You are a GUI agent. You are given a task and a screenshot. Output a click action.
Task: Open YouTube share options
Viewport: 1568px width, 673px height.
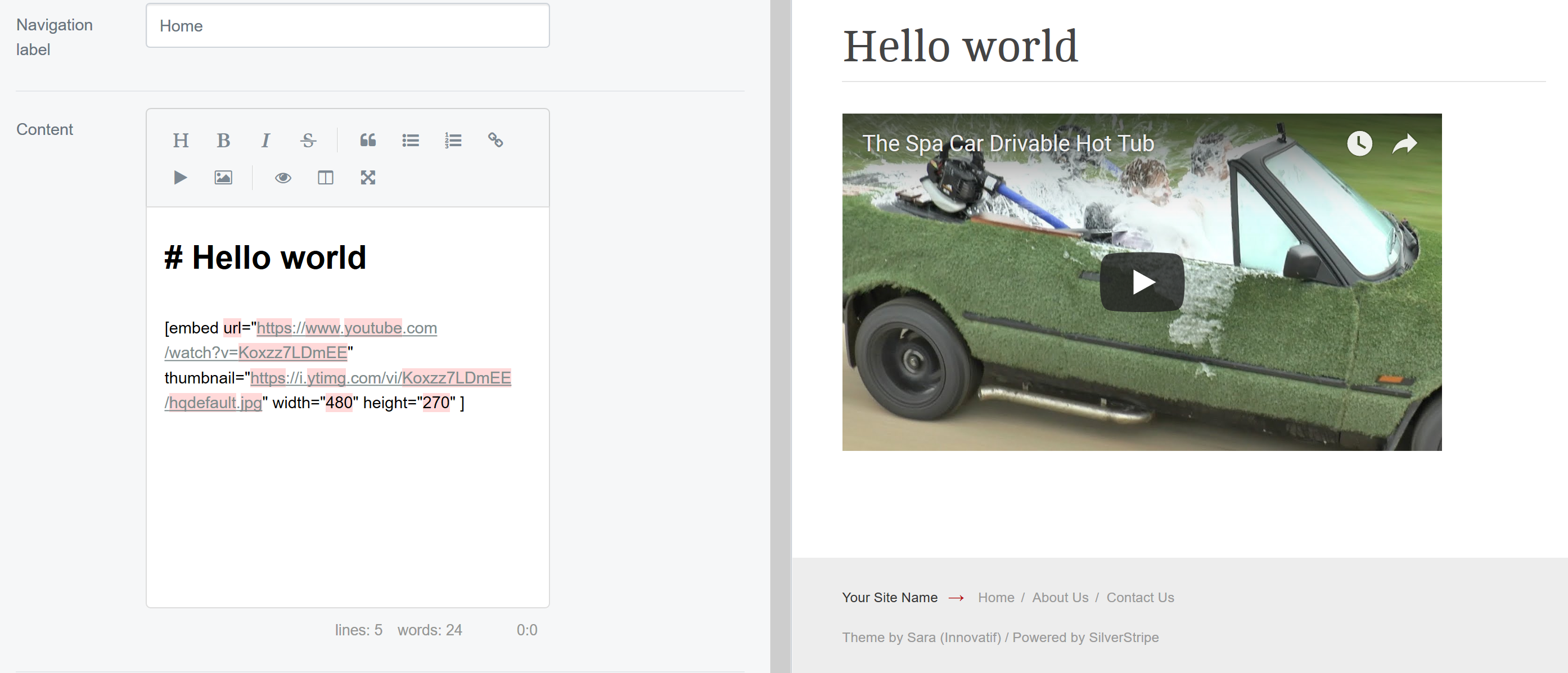[x=1404, y=143]
